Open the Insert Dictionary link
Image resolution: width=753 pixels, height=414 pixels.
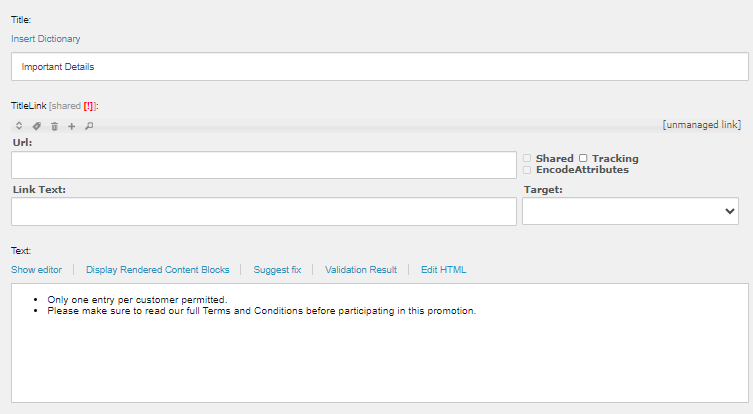point(46,39)
